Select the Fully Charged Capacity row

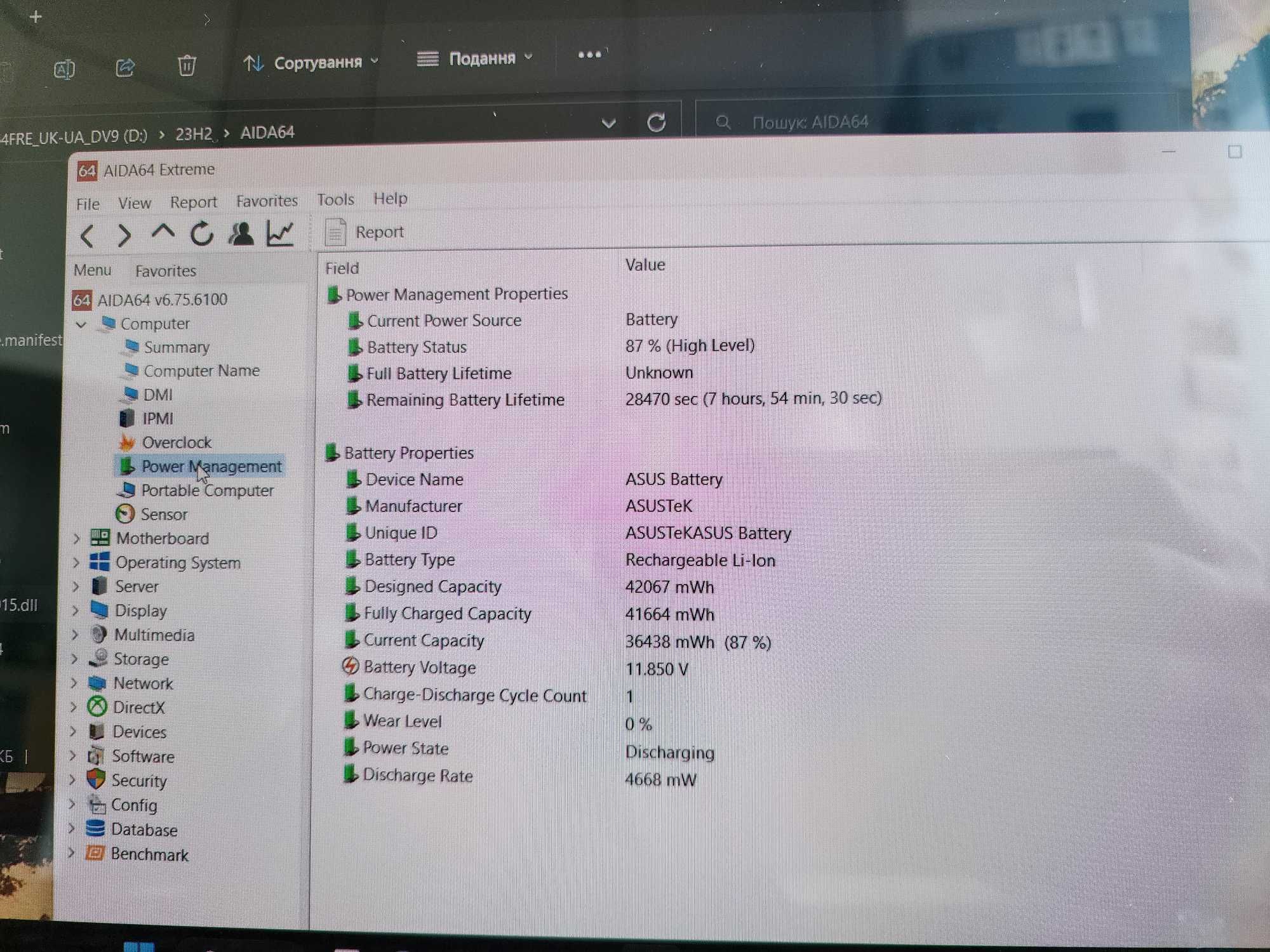point(529,614)
